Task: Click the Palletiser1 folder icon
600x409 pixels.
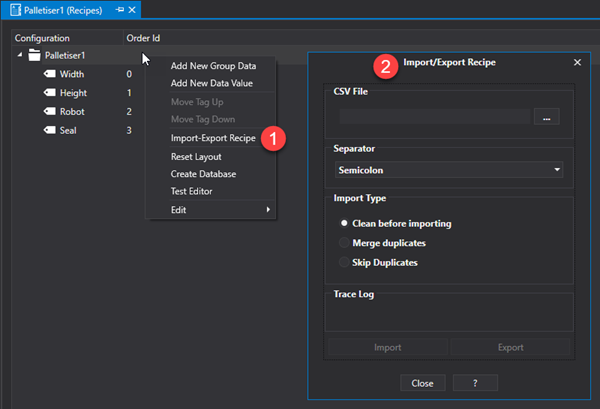Action: click(x=34, y=55)
